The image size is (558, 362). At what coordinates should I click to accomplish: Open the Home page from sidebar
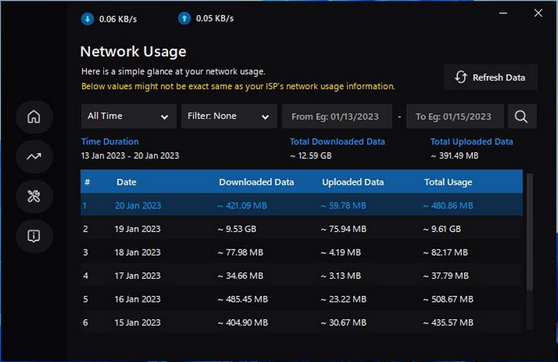34,117
